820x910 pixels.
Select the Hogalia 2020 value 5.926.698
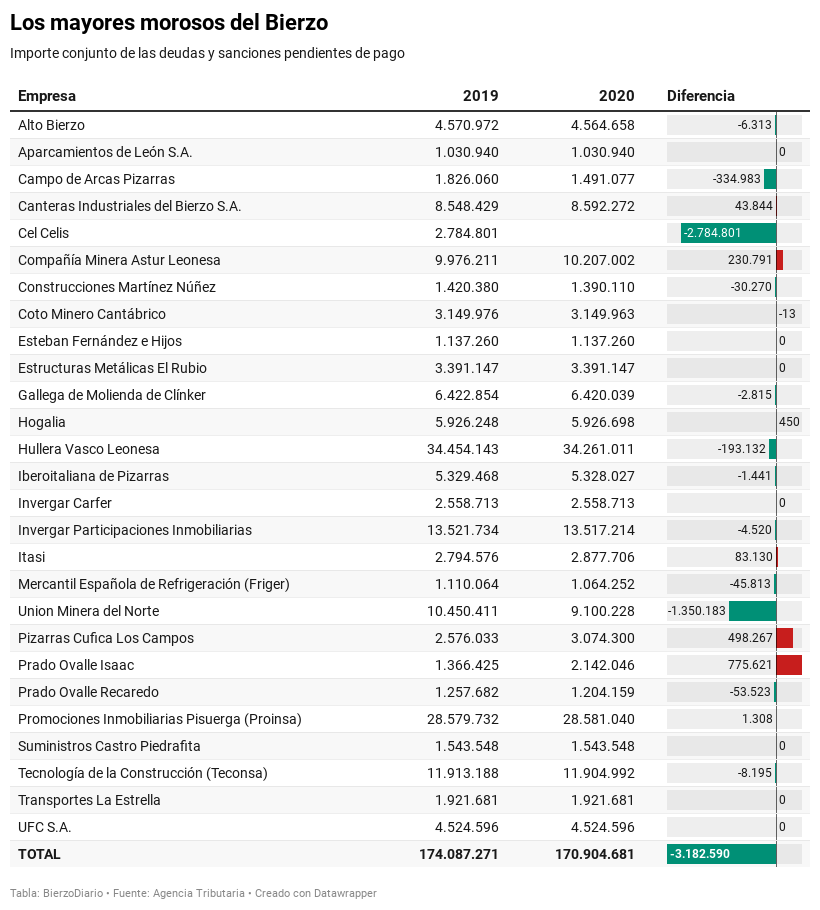click(x=602, y=422)
